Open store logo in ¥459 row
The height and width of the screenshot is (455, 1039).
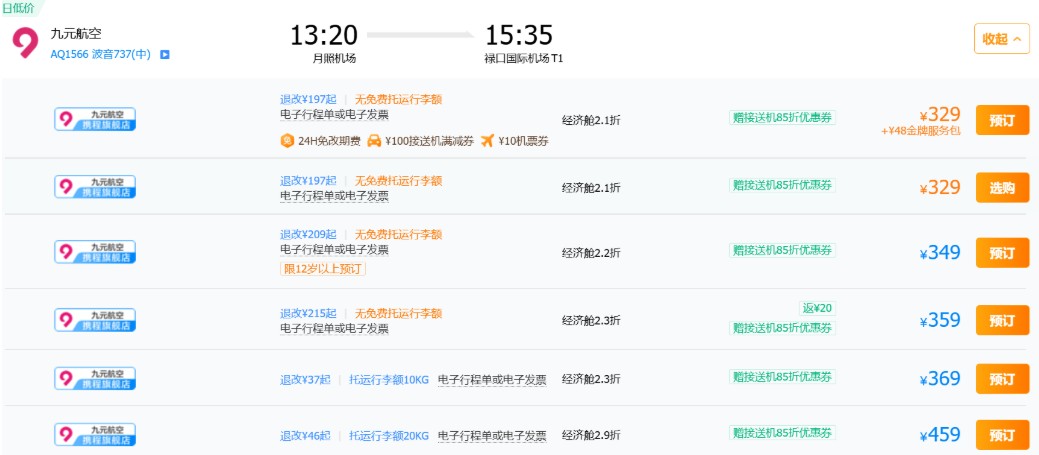tap(95, 434)
